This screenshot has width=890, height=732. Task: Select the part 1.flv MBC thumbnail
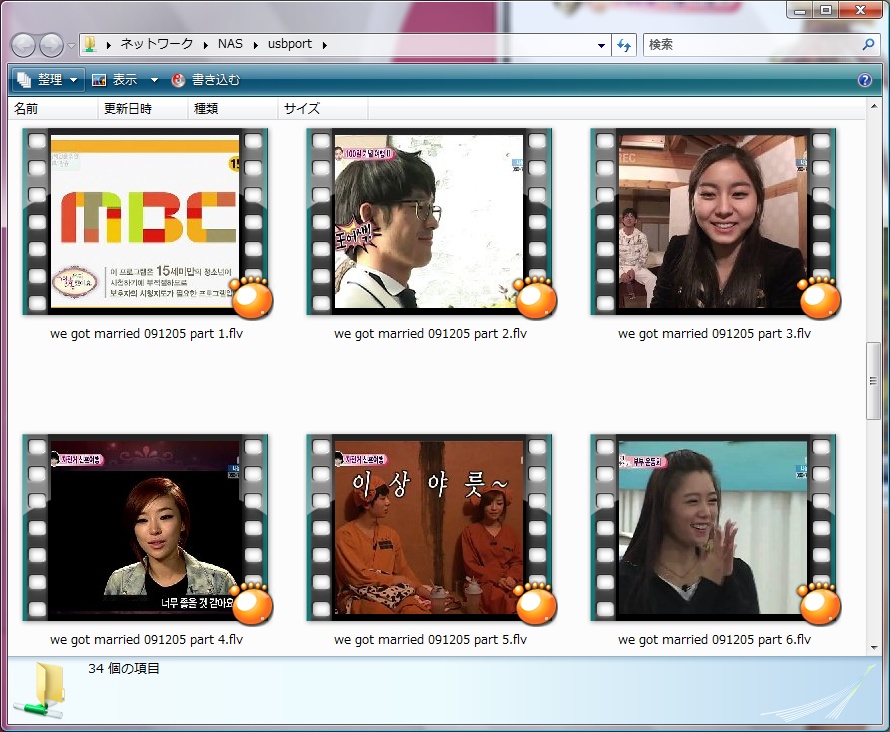click(145, 221)
